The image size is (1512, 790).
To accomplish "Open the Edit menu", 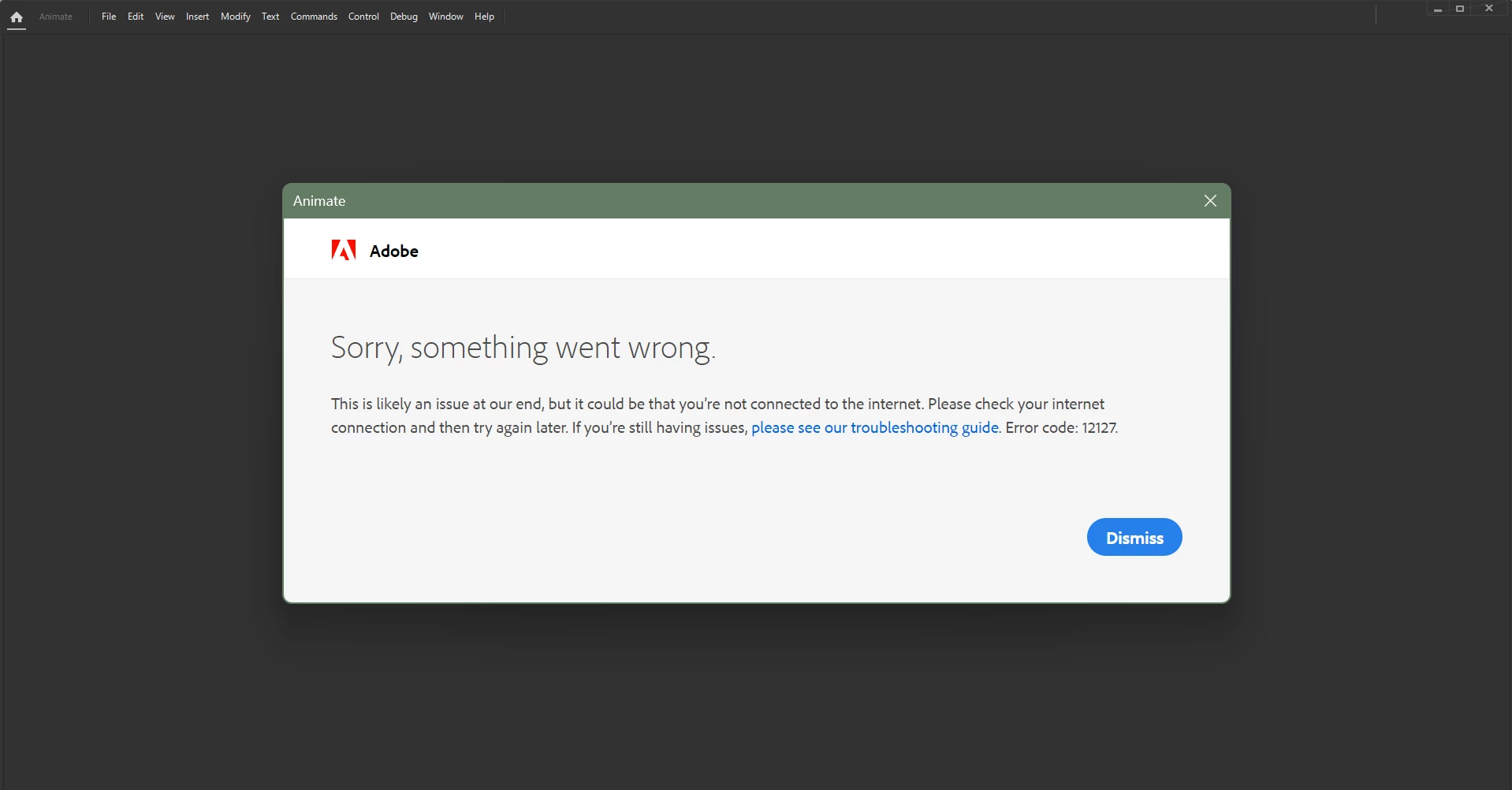I will click(136, 17).
